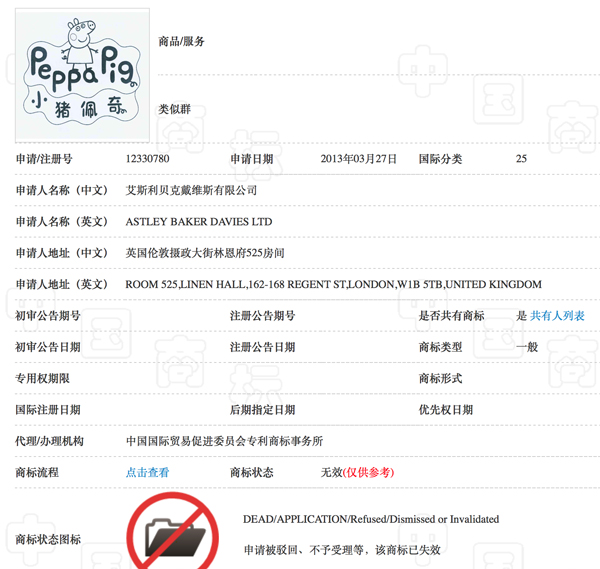Click the 专用权期限 label

click(42, 378)
